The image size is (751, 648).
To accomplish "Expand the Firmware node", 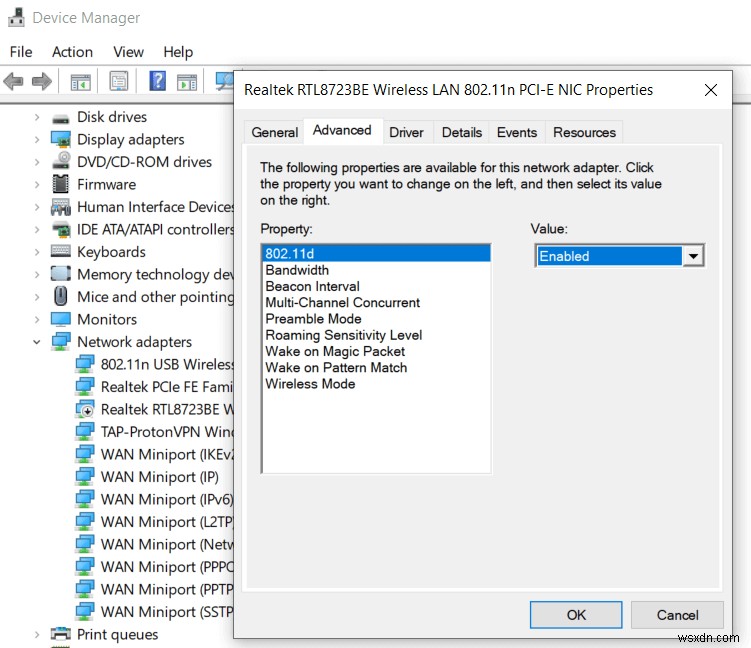I will [x=37, y=184].
